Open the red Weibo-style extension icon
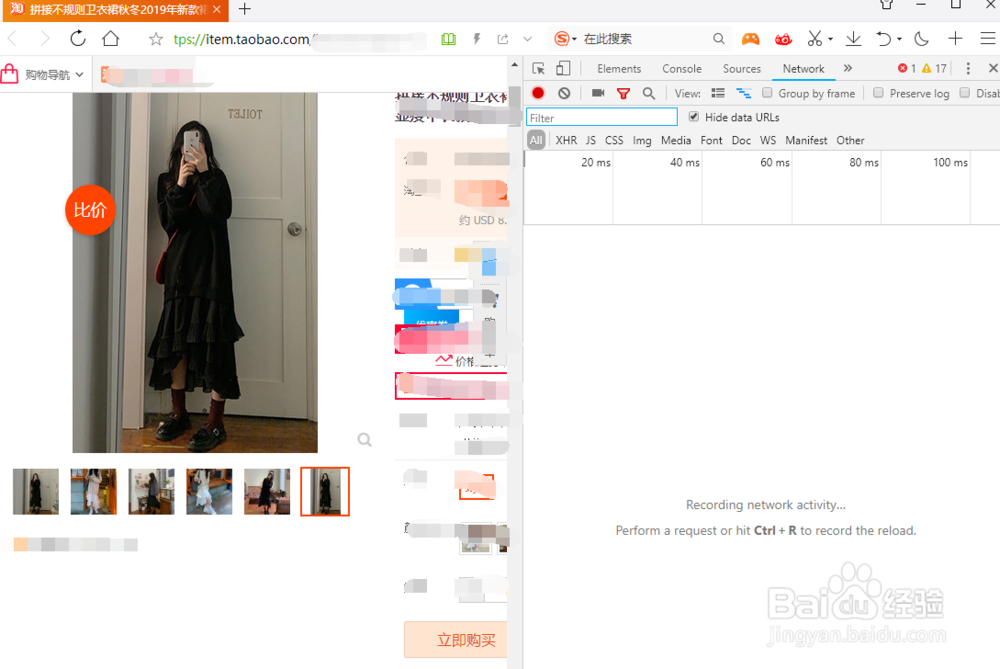This screenshot has height=669, width=1000. point(783,40)
